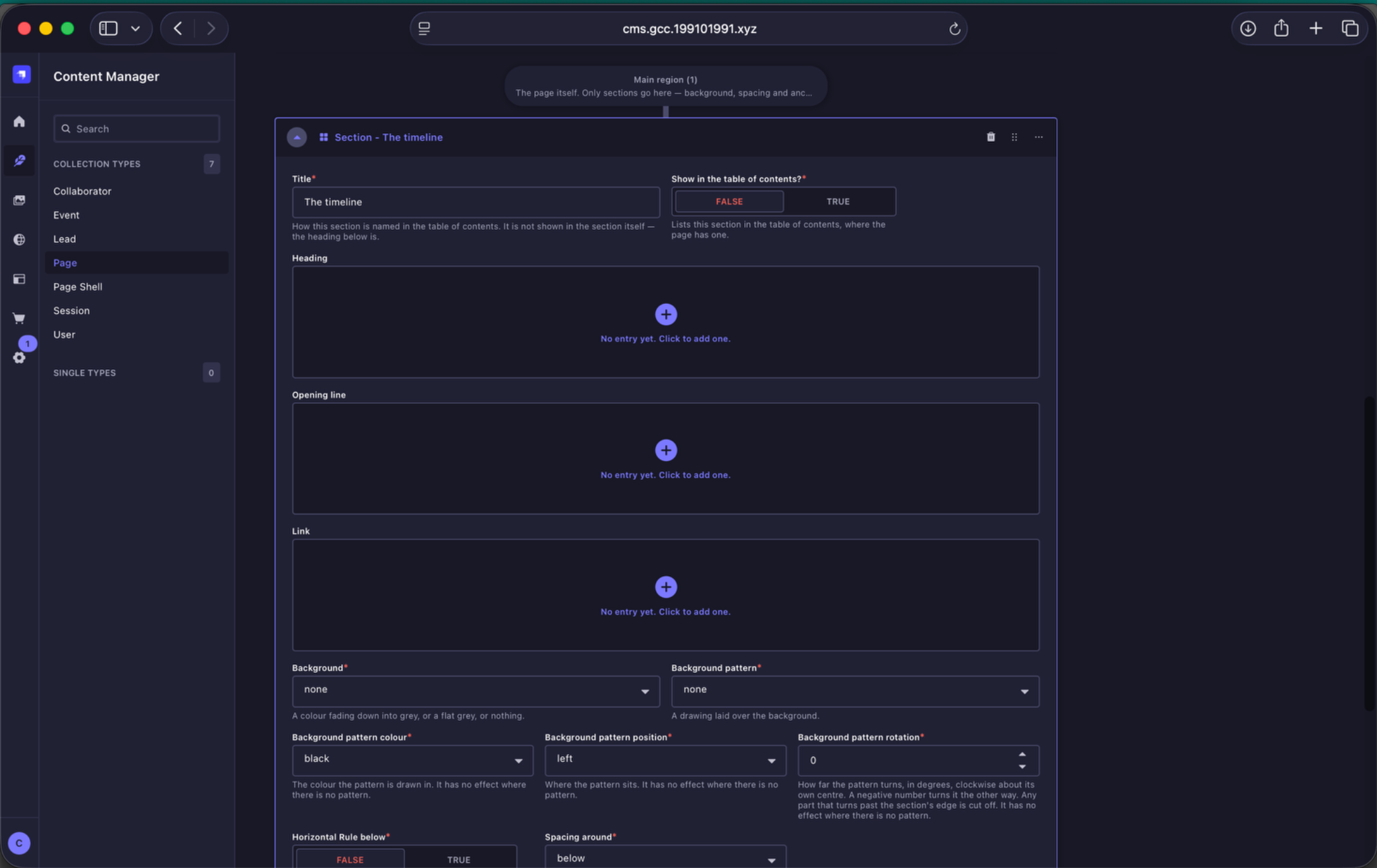Open the Session collection type
Viewport: 1377px width, 868px height.
point(71,311)
